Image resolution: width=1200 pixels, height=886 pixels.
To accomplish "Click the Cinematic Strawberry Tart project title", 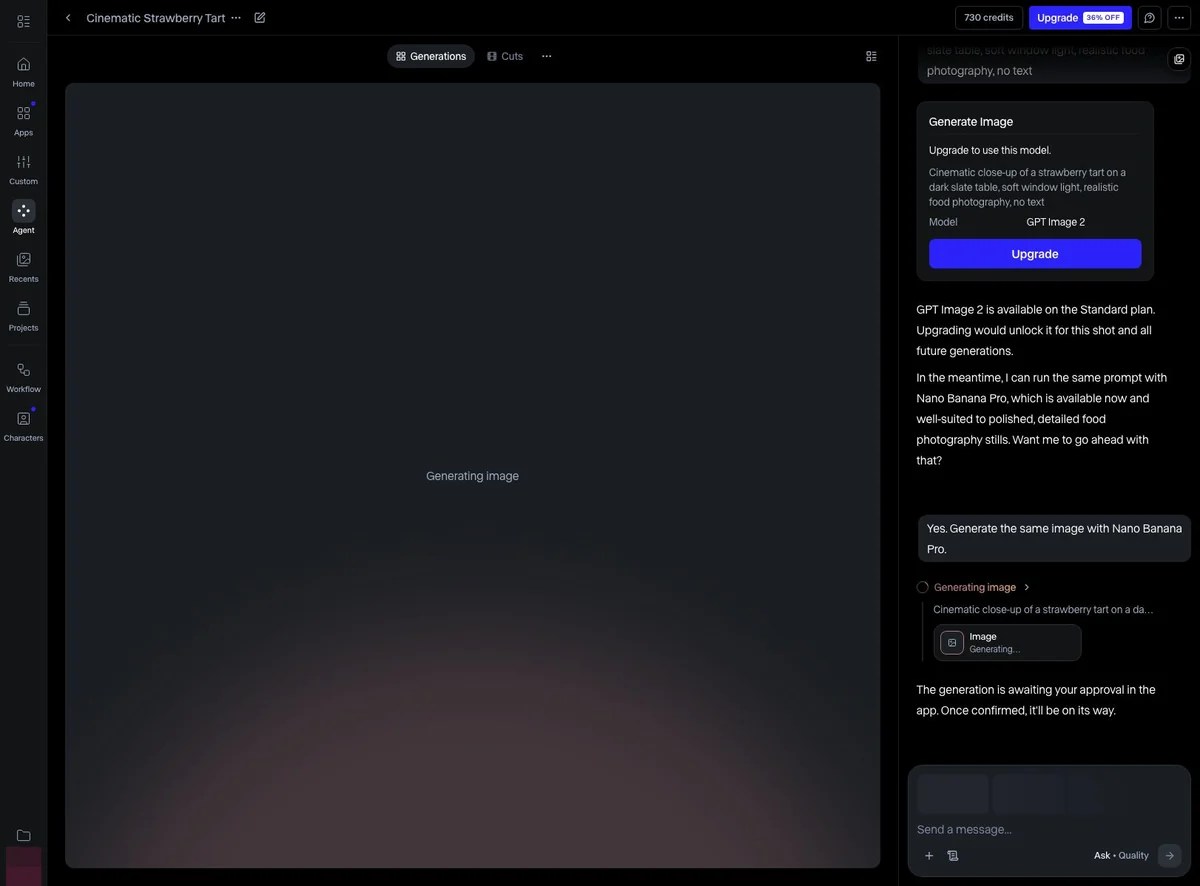I will tap(156, 18).
